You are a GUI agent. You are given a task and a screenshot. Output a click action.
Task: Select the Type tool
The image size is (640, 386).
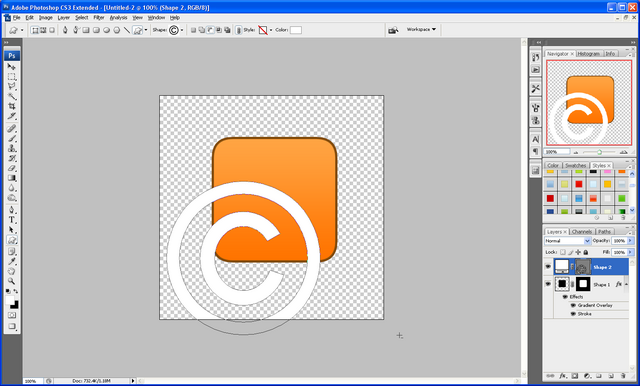click(12, 220)
